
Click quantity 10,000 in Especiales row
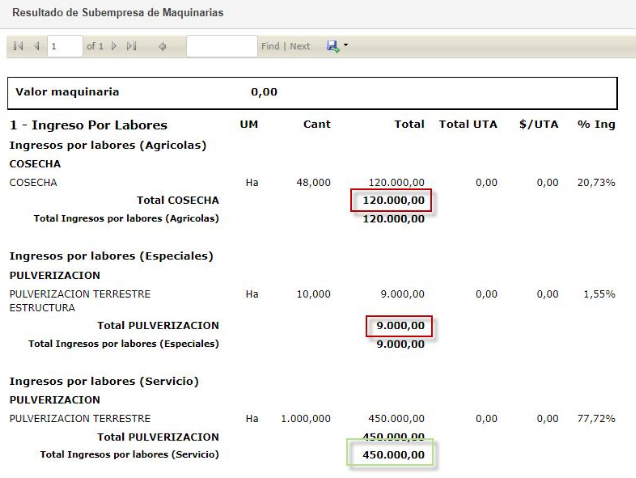pyautogui.click(x=314, y=294)
